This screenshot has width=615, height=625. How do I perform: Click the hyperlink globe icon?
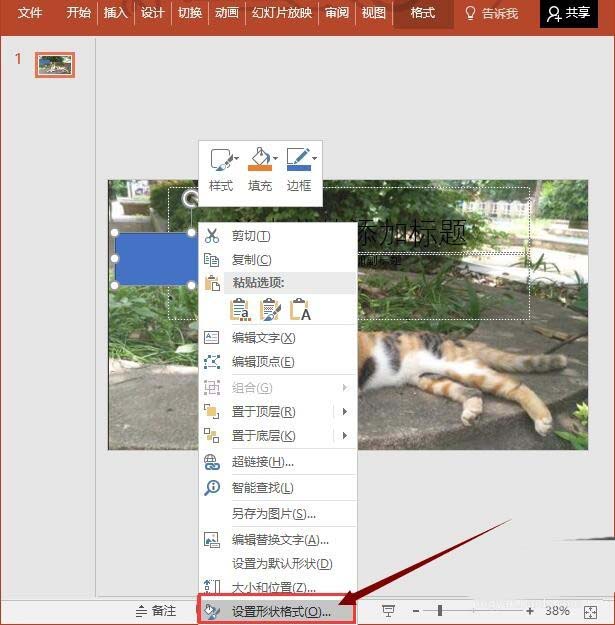point(212,462)
